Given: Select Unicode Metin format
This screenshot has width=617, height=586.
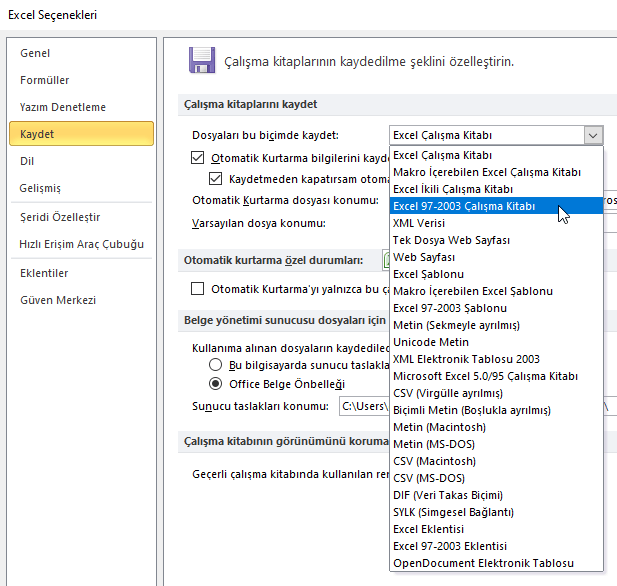Looking at the screenshot, I should click(x=496, y=342).
